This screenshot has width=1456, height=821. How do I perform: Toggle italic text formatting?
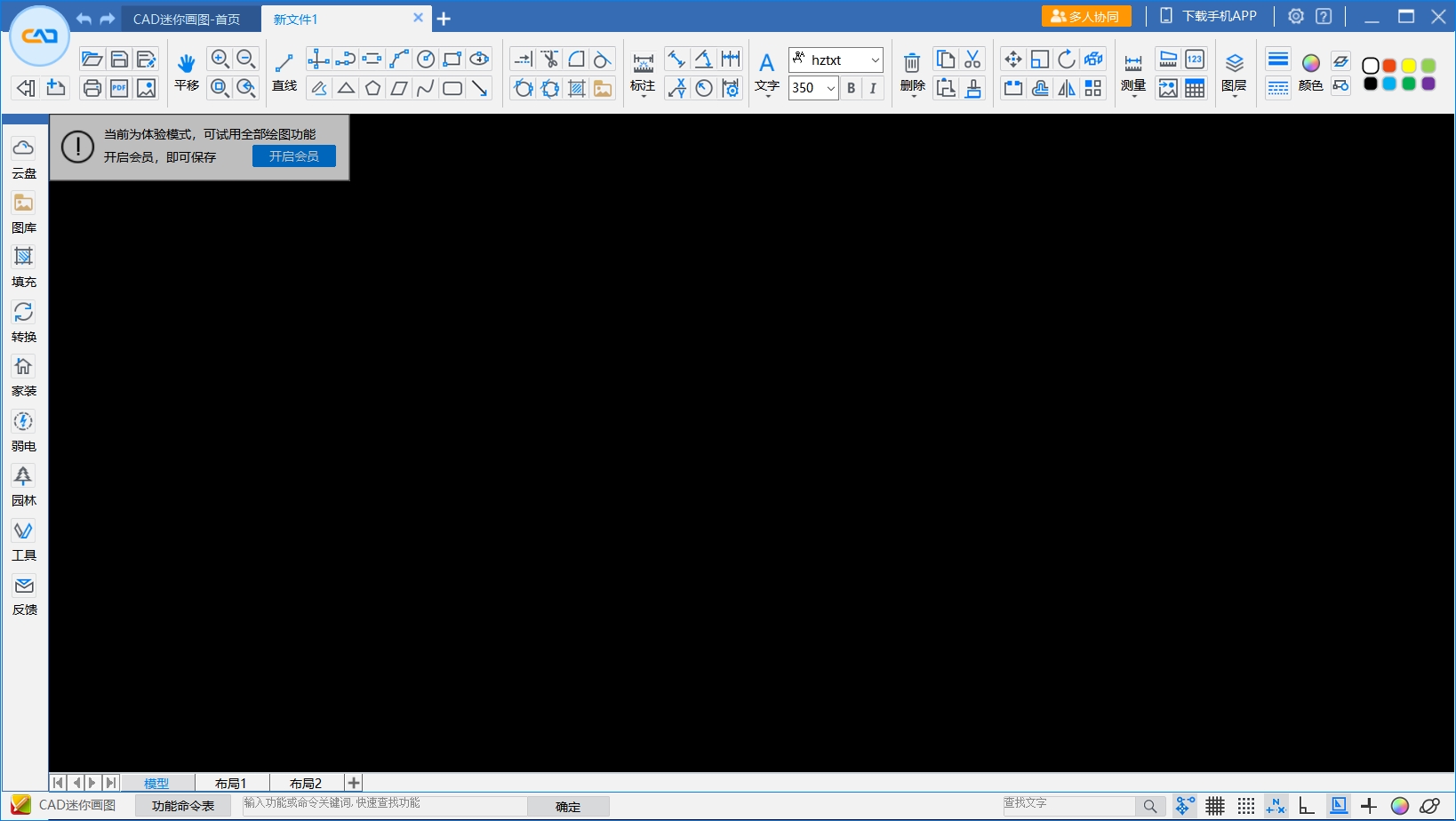(873, 88)
